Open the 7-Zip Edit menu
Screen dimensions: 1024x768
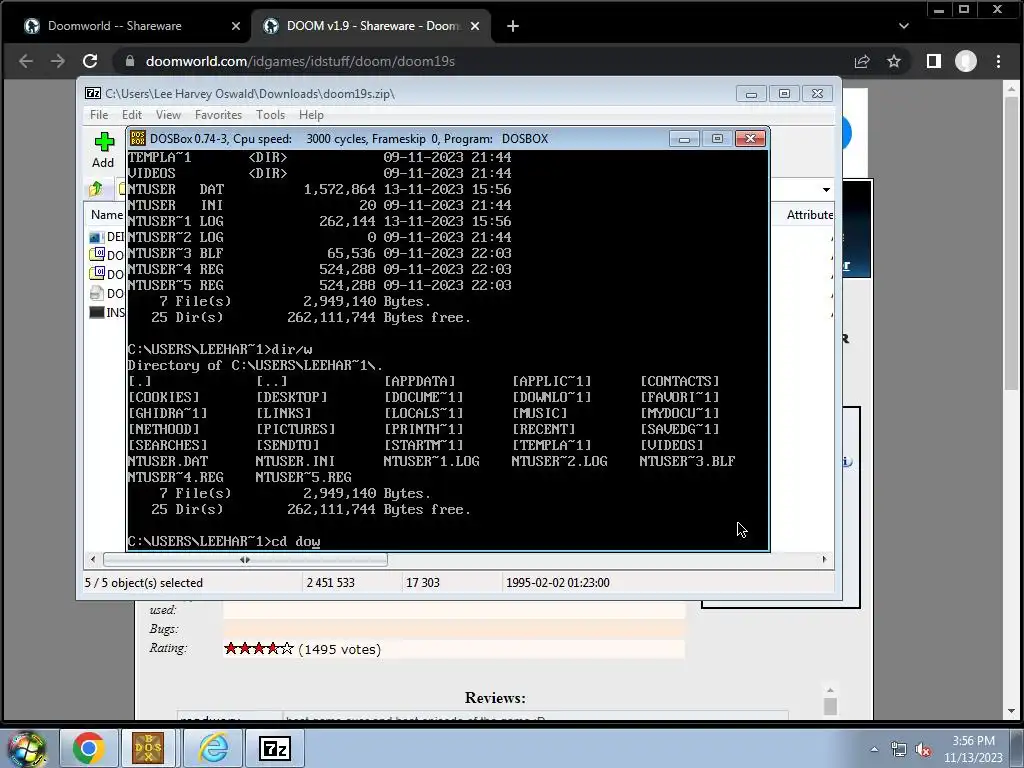click(x=132, y=115)
